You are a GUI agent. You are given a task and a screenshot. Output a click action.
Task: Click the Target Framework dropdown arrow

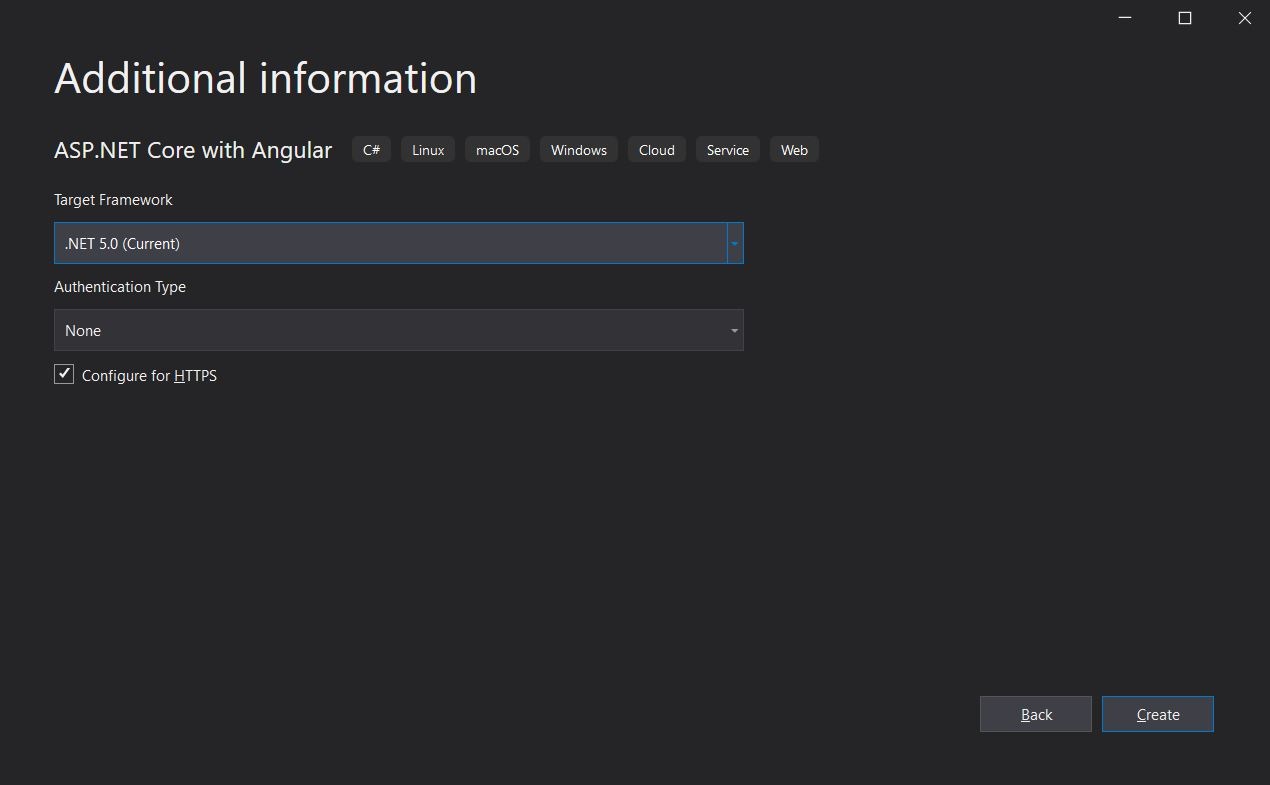pyautogui.click(x=734, y=243)
